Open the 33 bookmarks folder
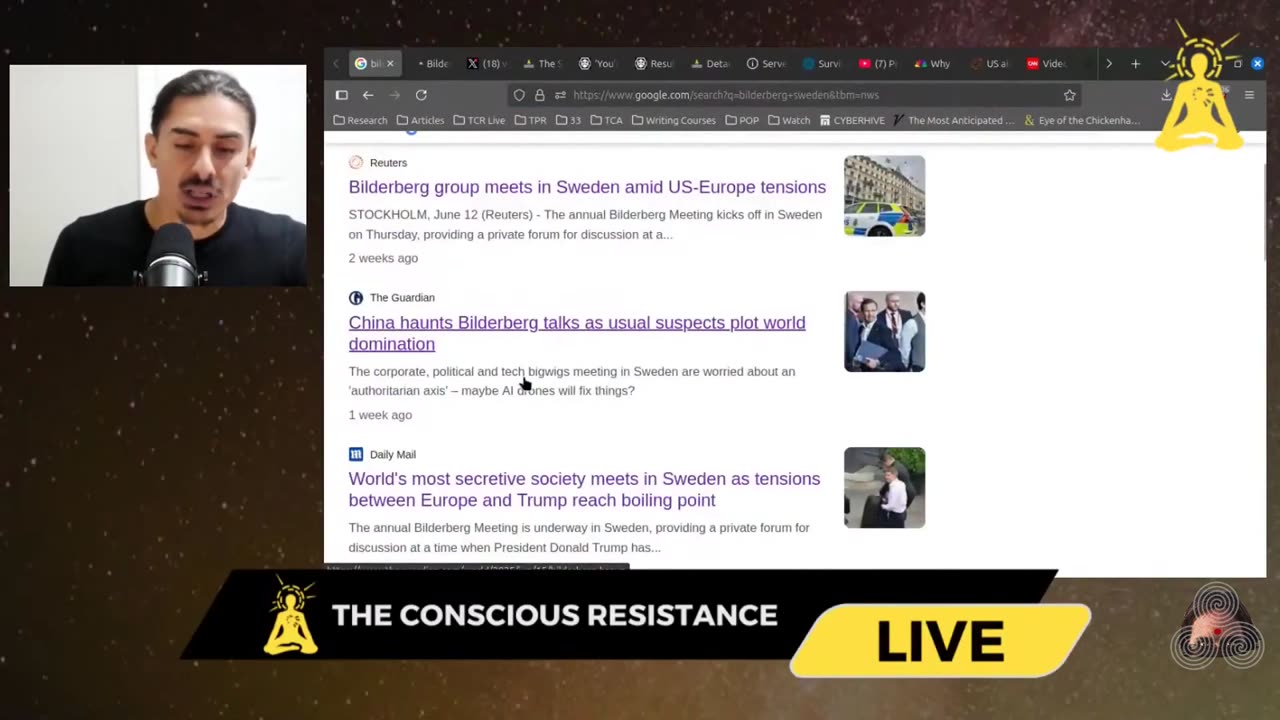Image resolution: width=1280 pixels, height=720 pixels. pyautogui.click(x=568, y=120)
